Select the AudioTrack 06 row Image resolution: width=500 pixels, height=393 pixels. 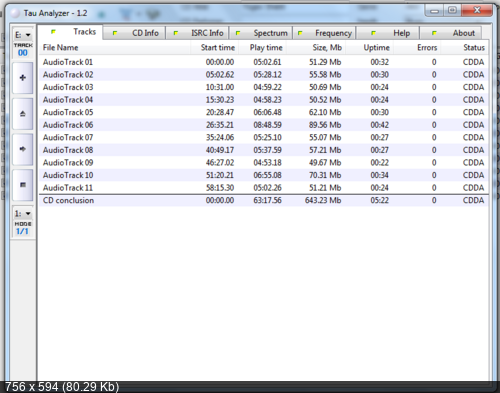(x=264, y=125)
